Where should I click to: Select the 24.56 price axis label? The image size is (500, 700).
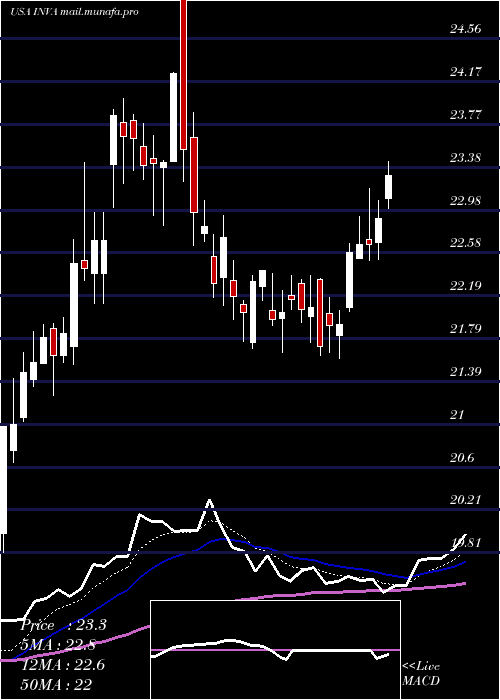[465, 29]
